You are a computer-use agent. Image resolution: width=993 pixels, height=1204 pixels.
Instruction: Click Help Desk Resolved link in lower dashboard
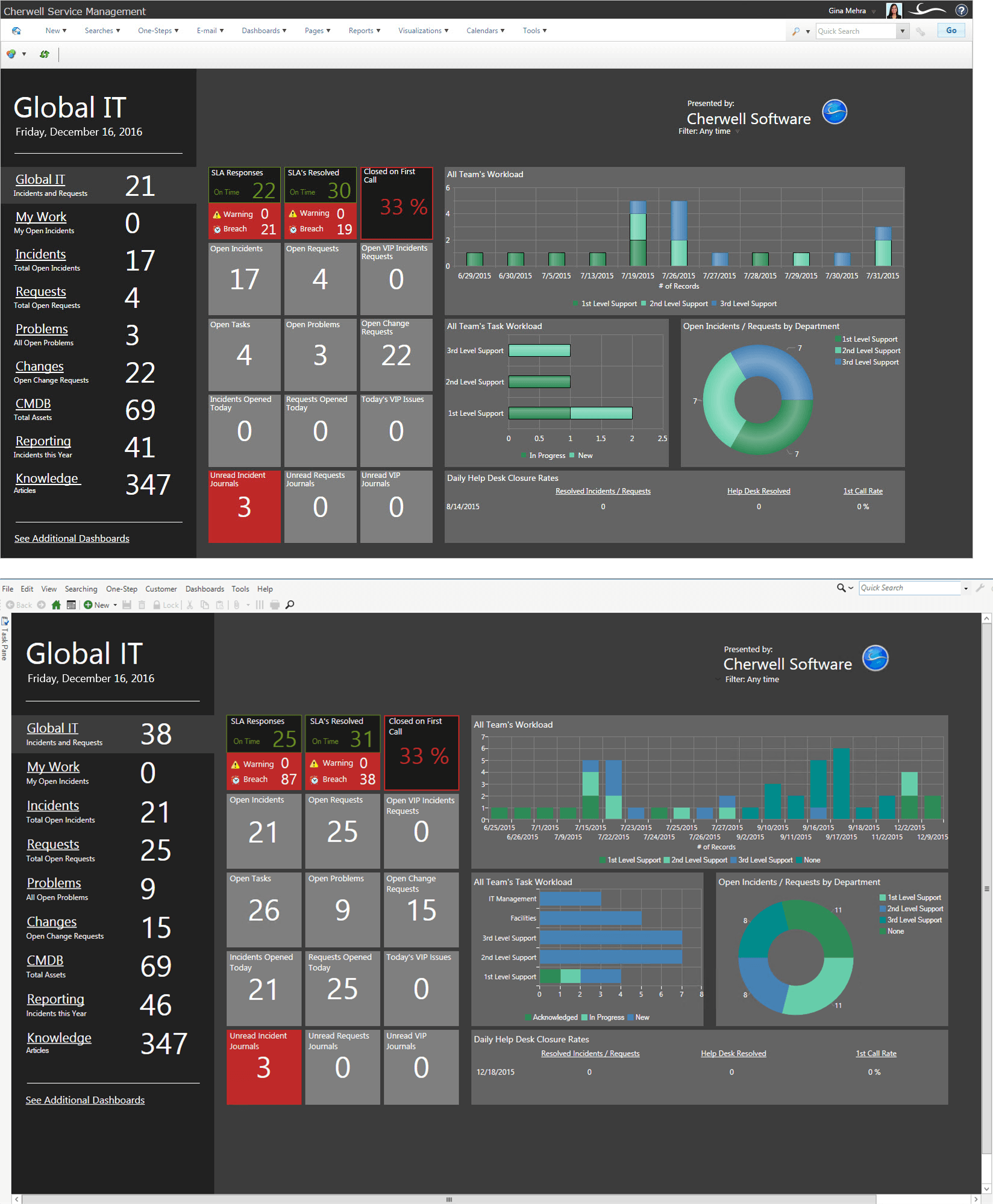(733, 1053)
